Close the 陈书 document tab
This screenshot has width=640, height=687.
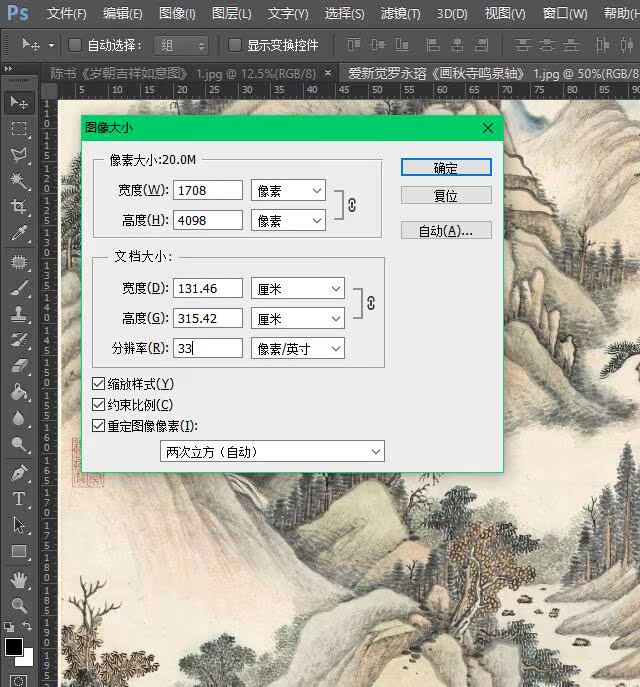pyautogui.click(x=328, y=73)
